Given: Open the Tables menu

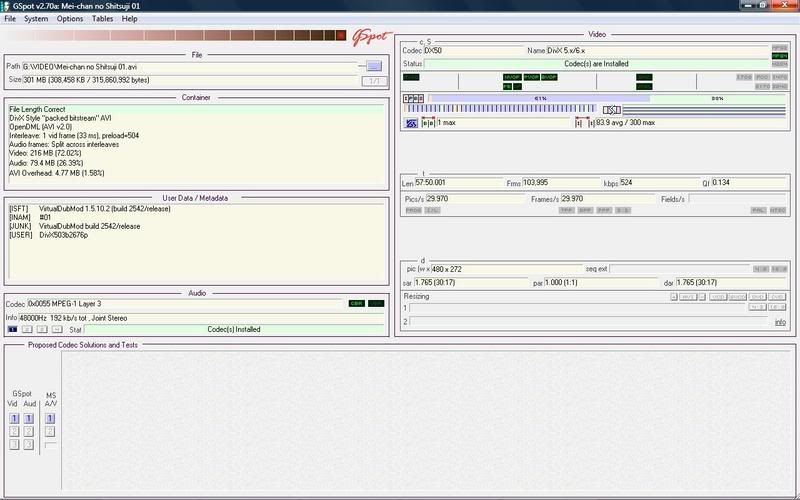Looking at the screenshot, I should [x=102, y=19].
